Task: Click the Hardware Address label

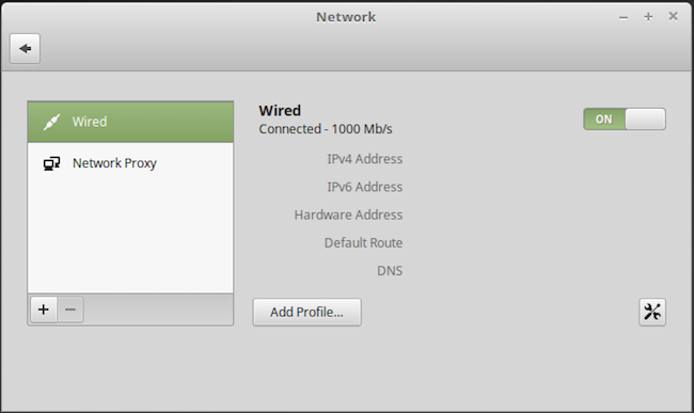Action: pos(348,215)
